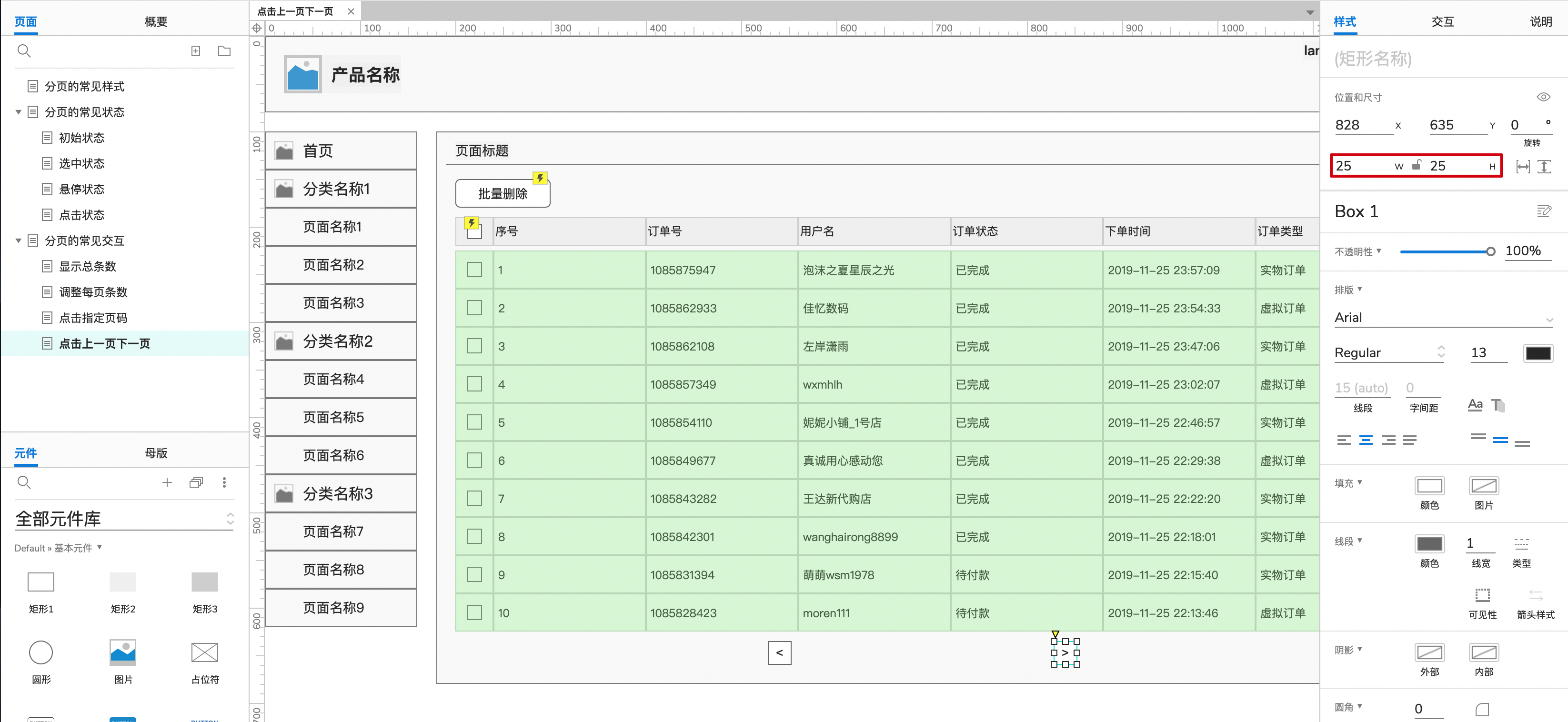Open the duplicate library icon
Screen dimensions: 1568x722
[196, 483]
